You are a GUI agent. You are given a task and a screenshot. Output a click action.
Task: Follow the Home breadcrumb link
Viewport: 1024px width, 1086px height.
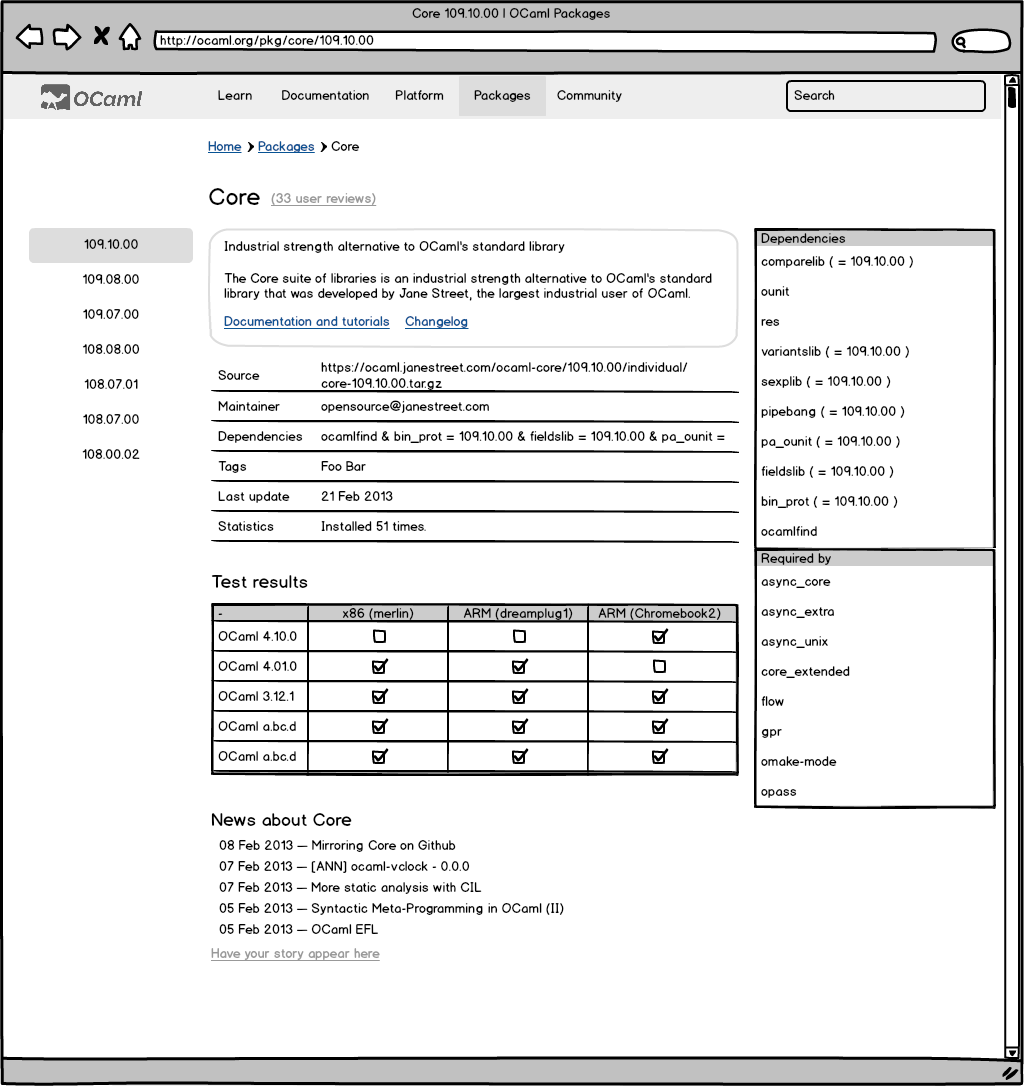pos(224,147)
